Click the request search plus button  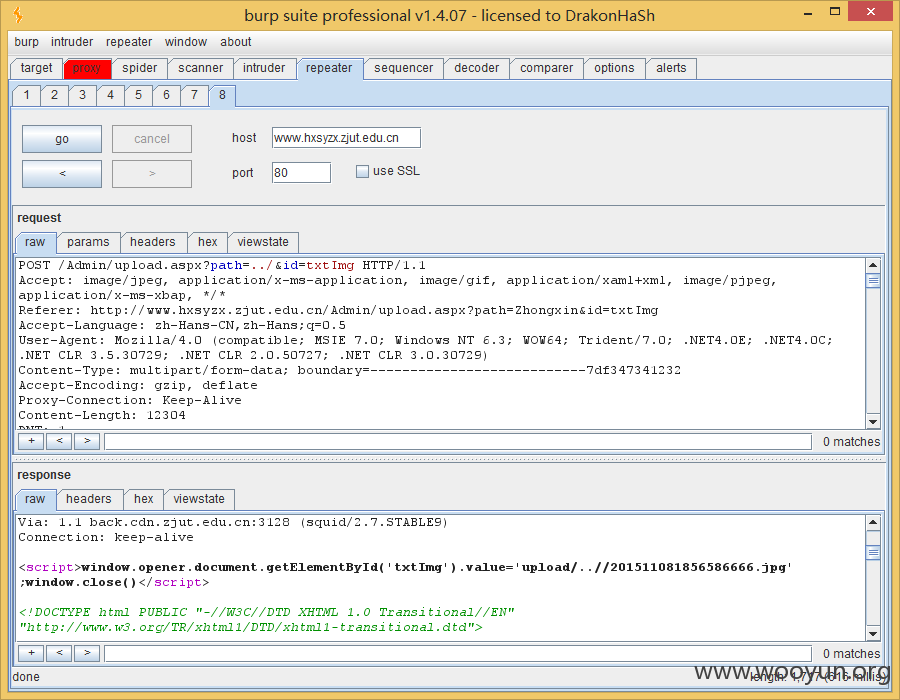32,441
